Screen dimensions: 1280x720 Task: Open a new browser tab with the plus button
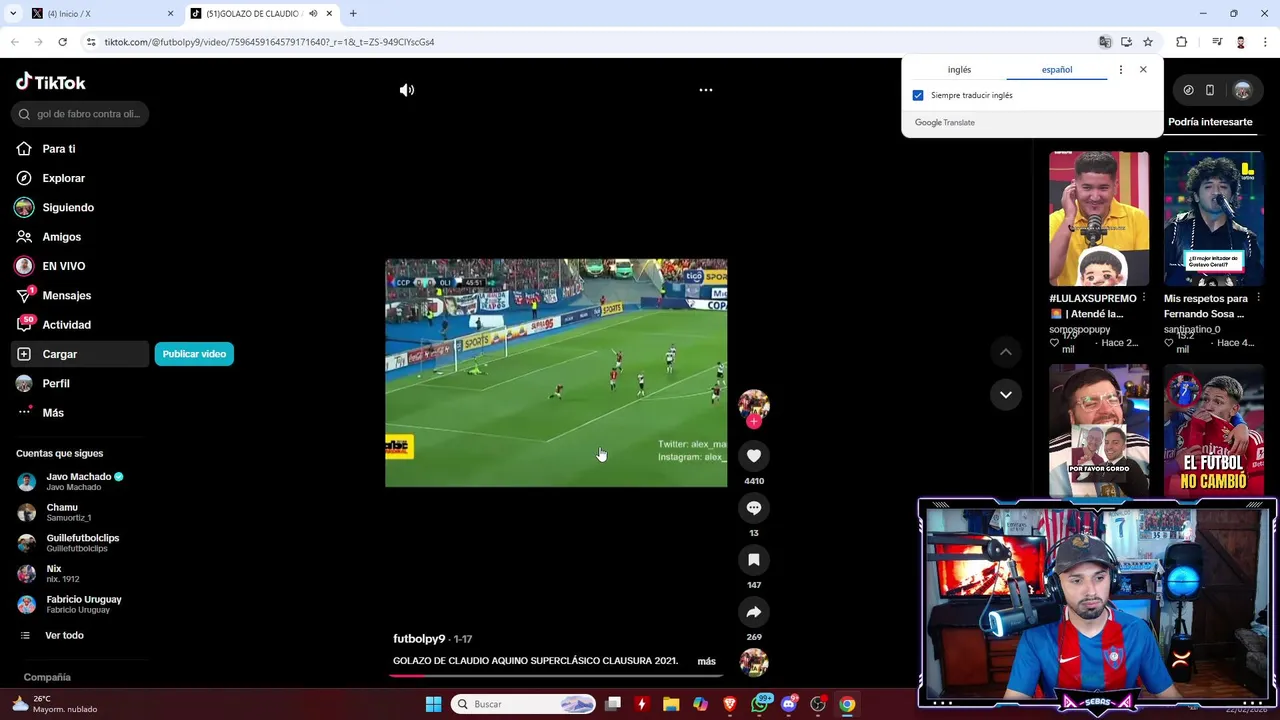[x=353, y=14]
